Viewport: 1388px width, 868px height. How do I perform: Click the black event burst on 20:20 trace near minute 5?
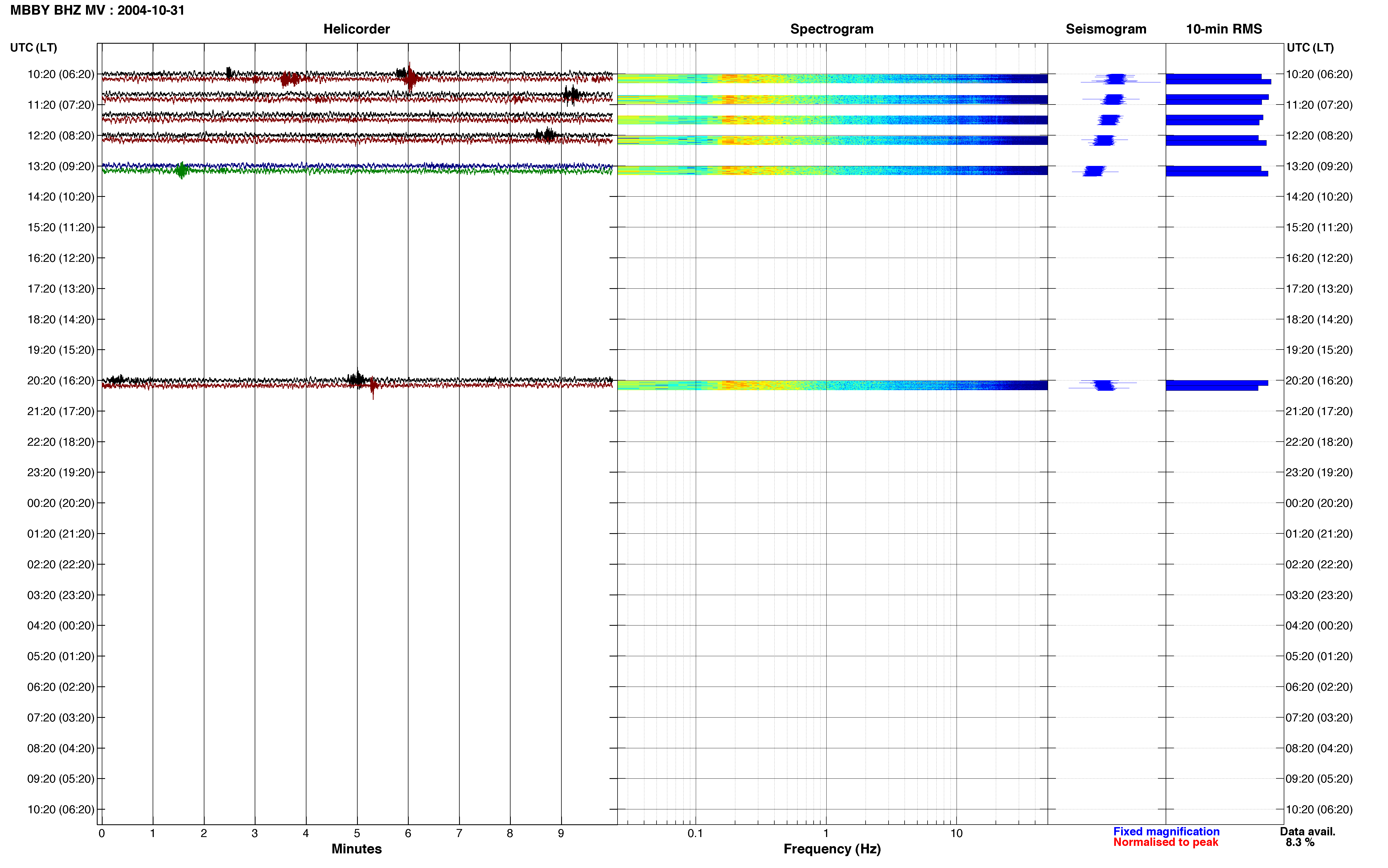click(356, 379)
